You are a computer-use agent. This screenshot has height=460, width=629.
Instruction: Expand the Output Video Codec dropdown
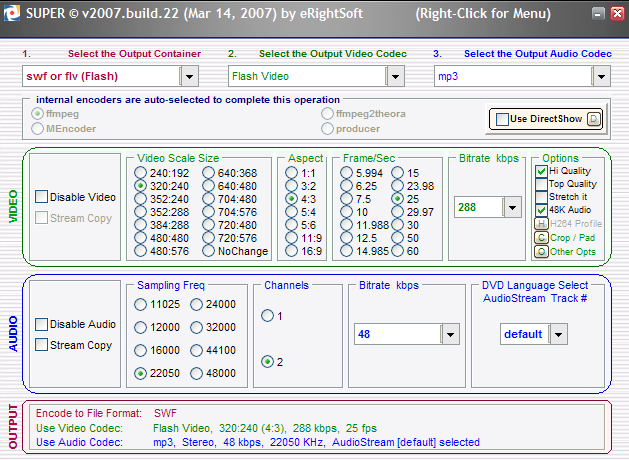coord(397,75)
